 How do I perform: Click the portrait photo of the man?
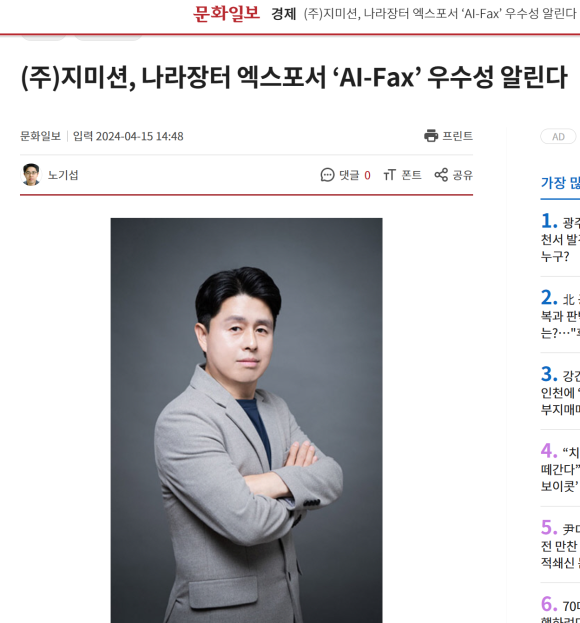pos(246,420)
